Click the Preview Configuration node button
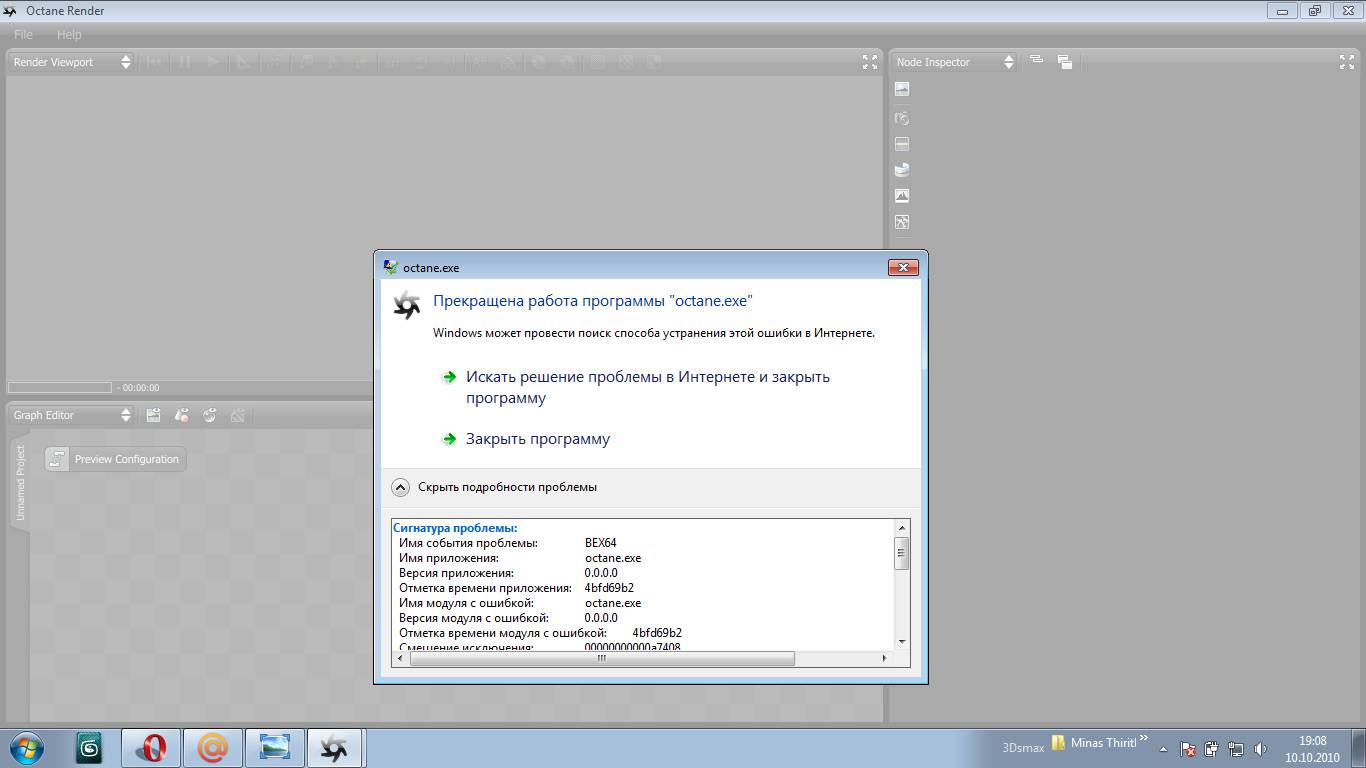Screen dimensions: 1366x768 115,459
